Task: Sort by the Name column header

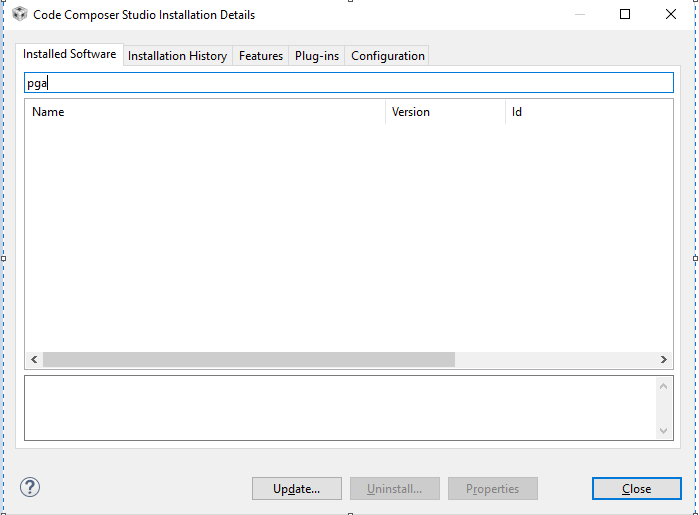Action: coord(205,112)
